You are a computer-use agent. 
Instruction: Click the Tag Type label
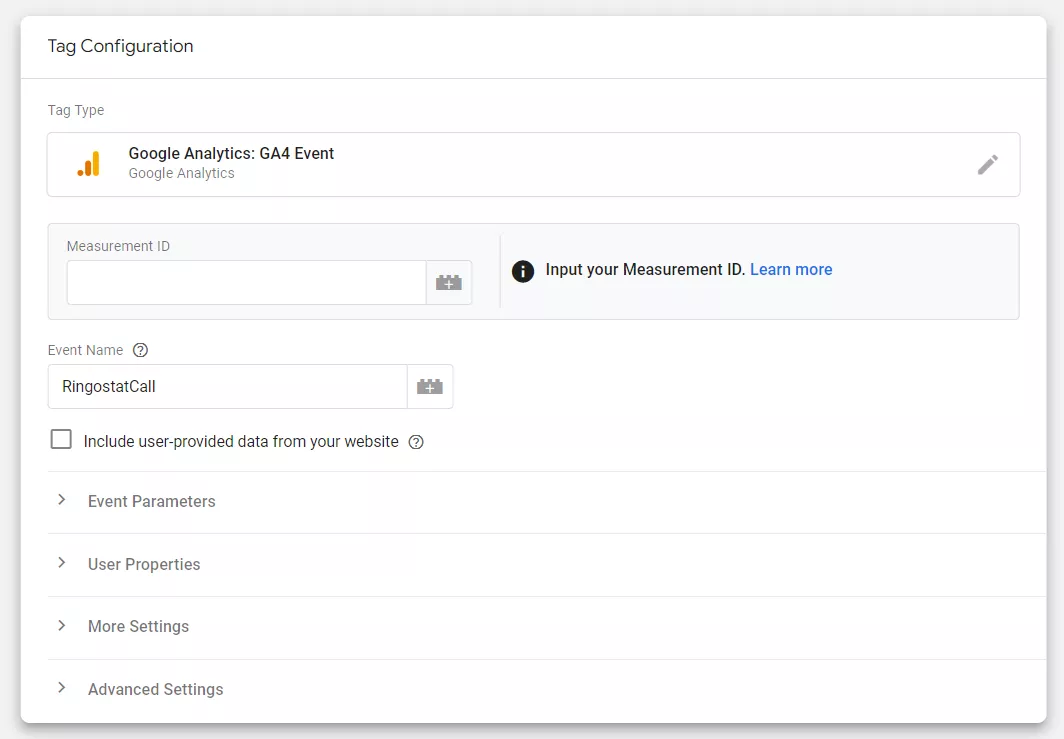76,110
